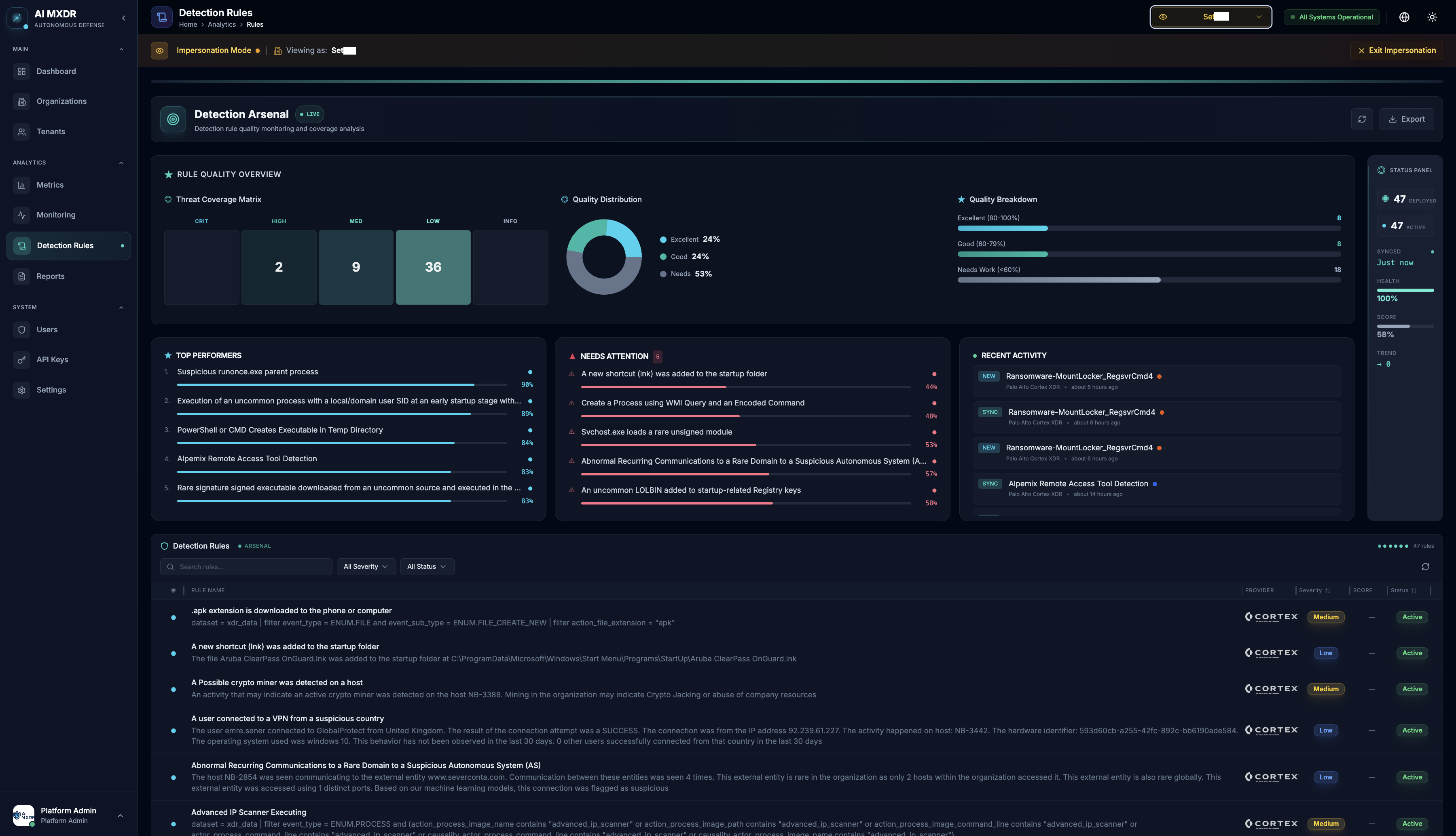Sort the table by Status column
This screenshot has width=1456, height=836.
tap(1403, 590)
